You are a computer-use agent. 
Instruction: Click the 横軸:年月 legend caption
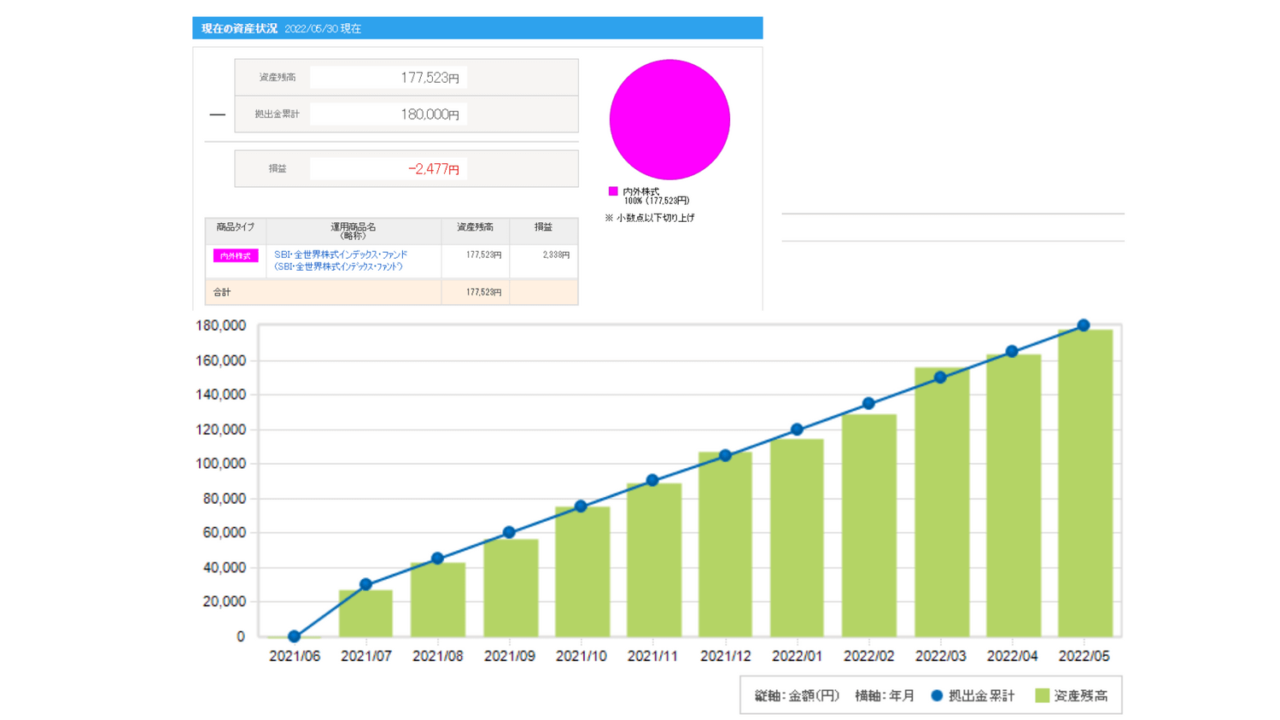point(884,695)
